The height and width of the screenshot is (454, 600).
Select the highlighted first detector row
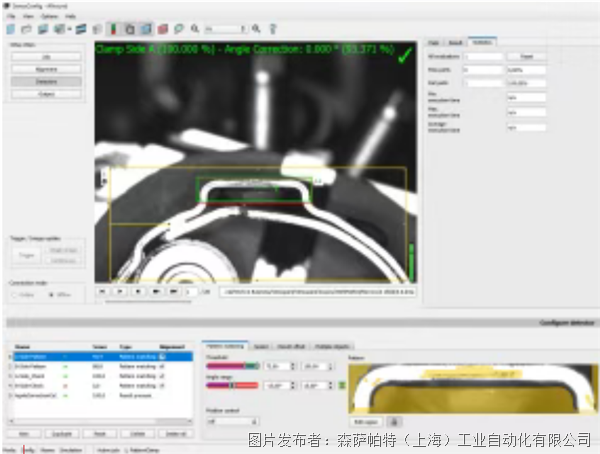pos(103,356)
